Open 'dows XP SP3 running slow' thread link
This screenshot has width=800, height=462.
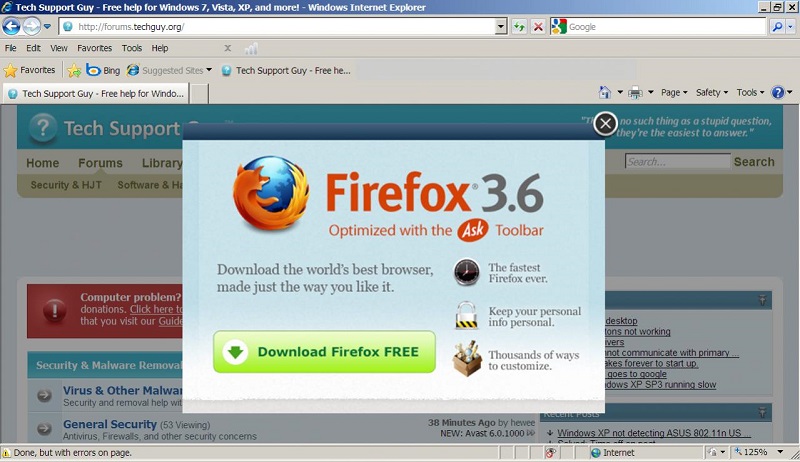click(661, 385)
